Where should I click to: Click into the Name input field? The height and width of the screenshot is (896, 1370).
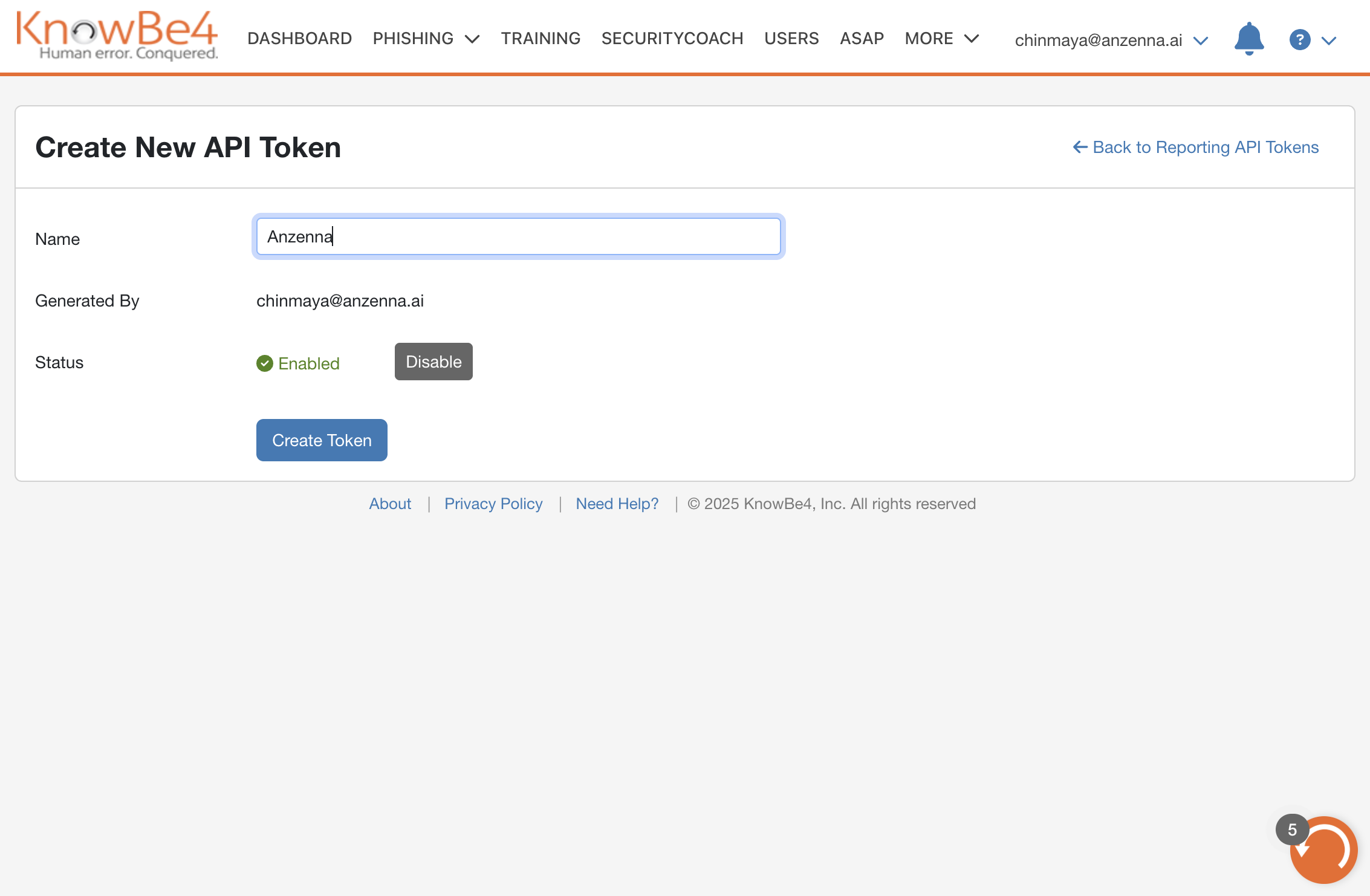click(519, 236)
